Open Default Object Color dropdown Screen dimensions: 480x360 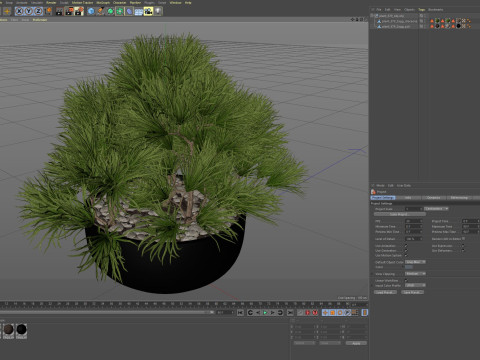tap(415, 262)
